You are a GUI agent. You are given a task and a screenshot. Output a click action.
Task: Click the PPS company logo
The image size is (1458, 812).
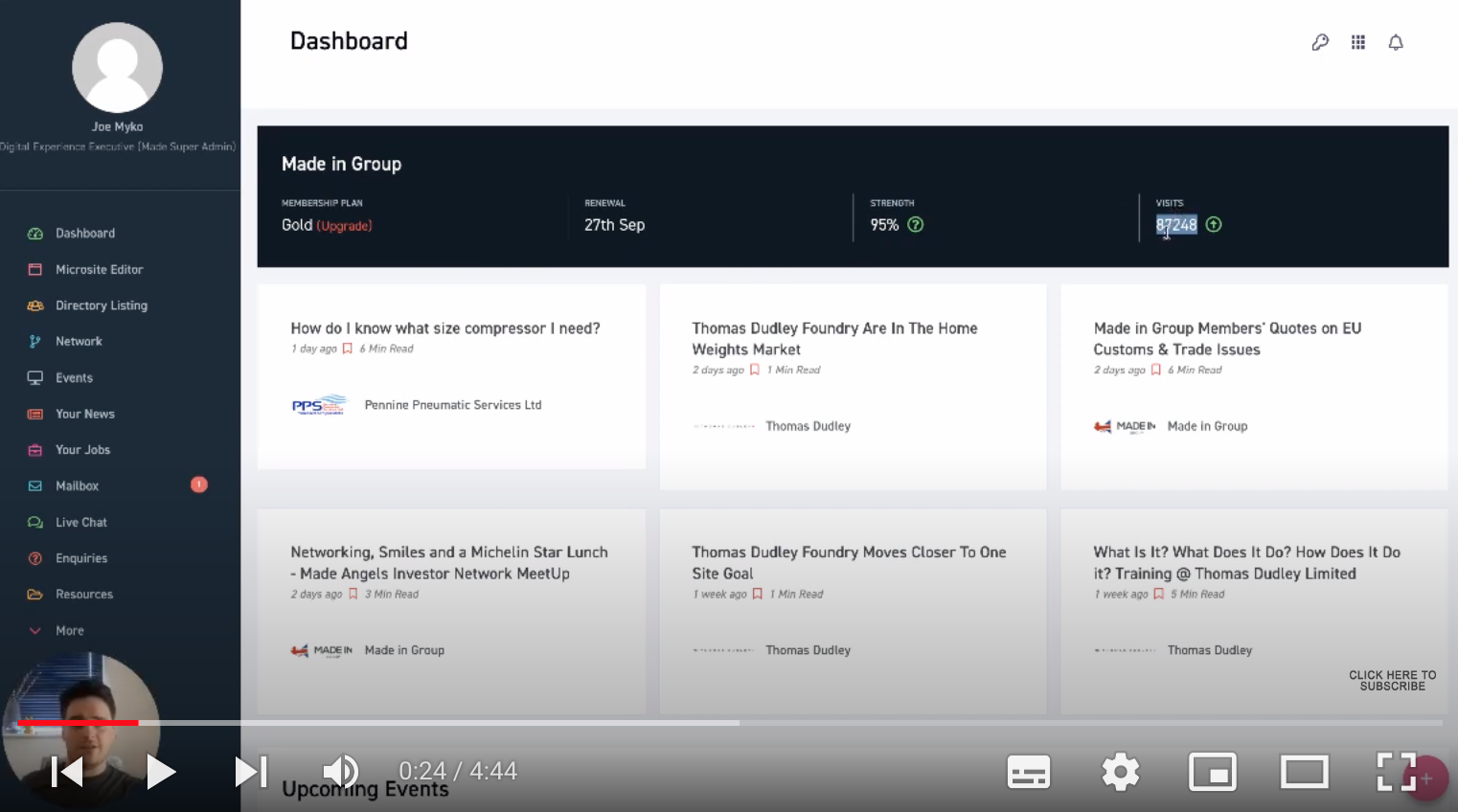319,405
